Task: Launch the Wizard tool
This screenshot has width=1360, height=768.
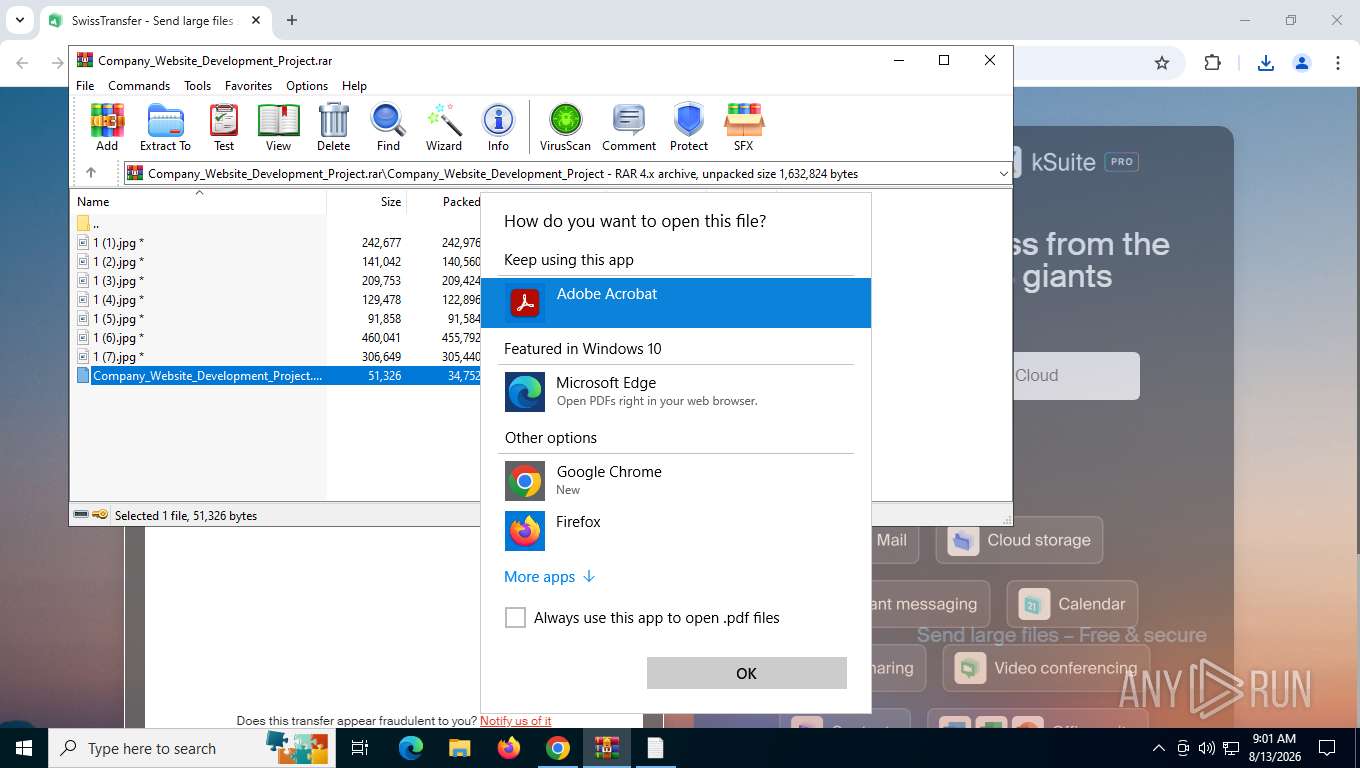Action: pyautogui.click(x=444, y=127)
